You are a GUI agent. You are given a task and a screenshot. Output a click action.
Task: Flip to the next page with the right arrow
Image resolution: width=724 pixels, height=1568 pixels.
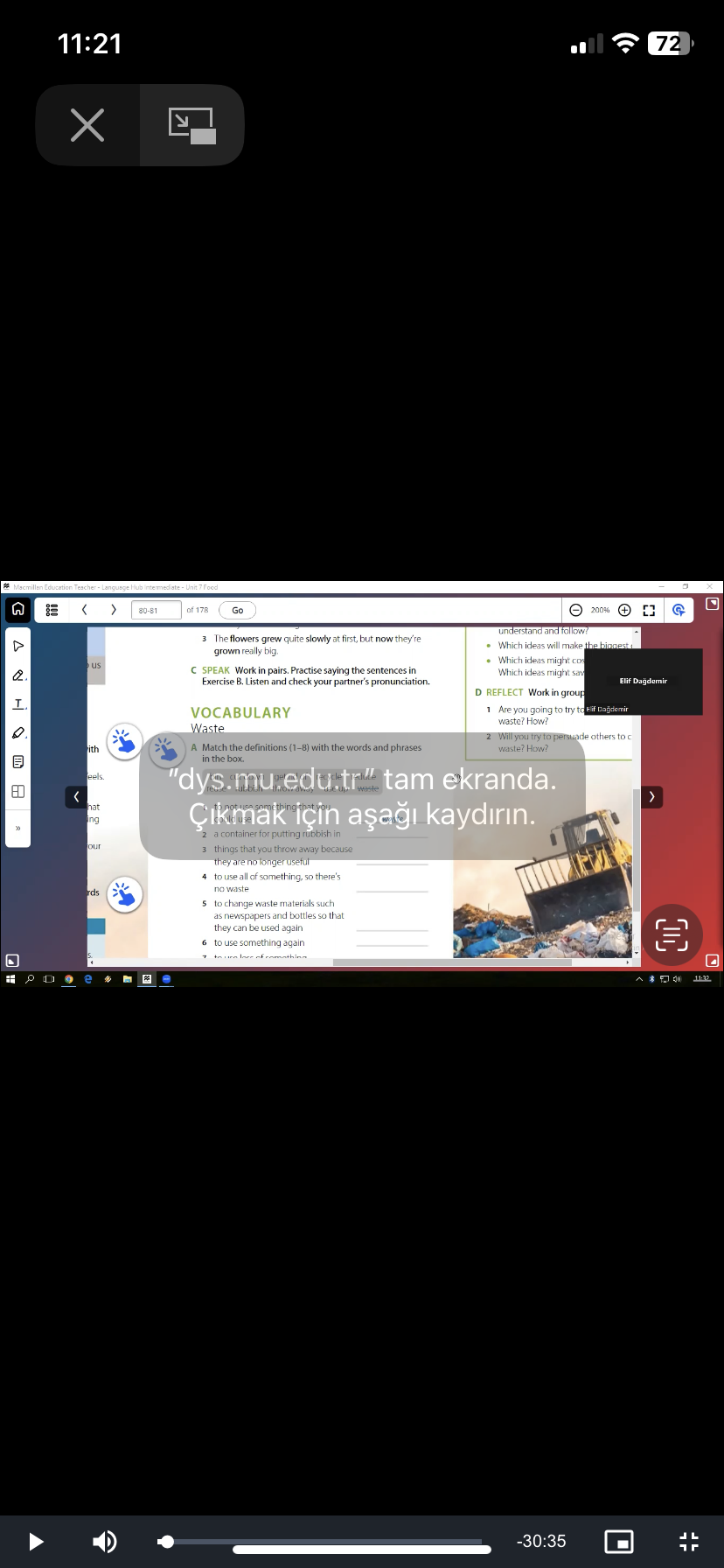point(651,796)
